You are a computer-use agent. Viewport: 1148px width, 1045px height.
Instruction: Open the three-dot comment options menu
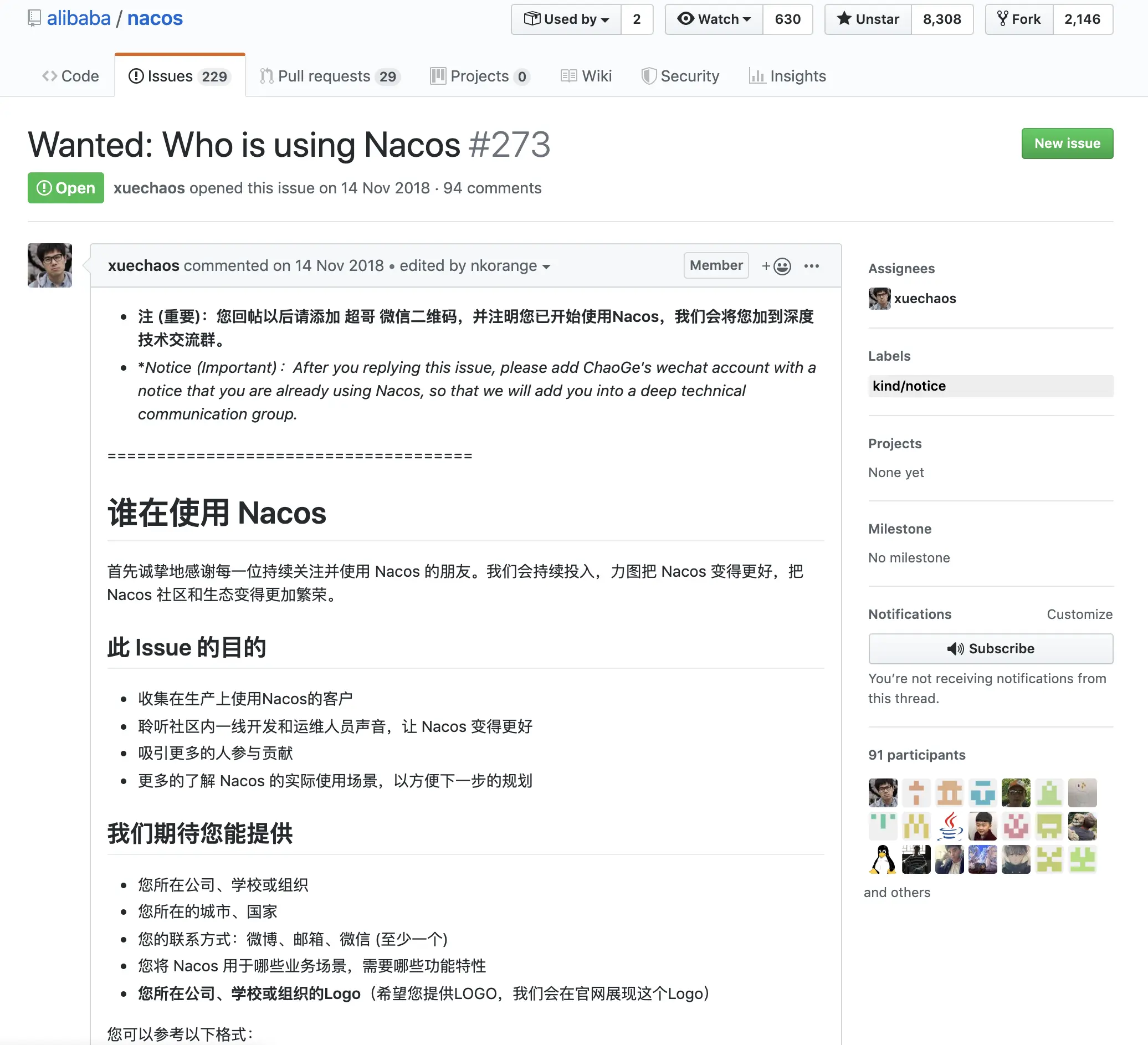(812, 266)
